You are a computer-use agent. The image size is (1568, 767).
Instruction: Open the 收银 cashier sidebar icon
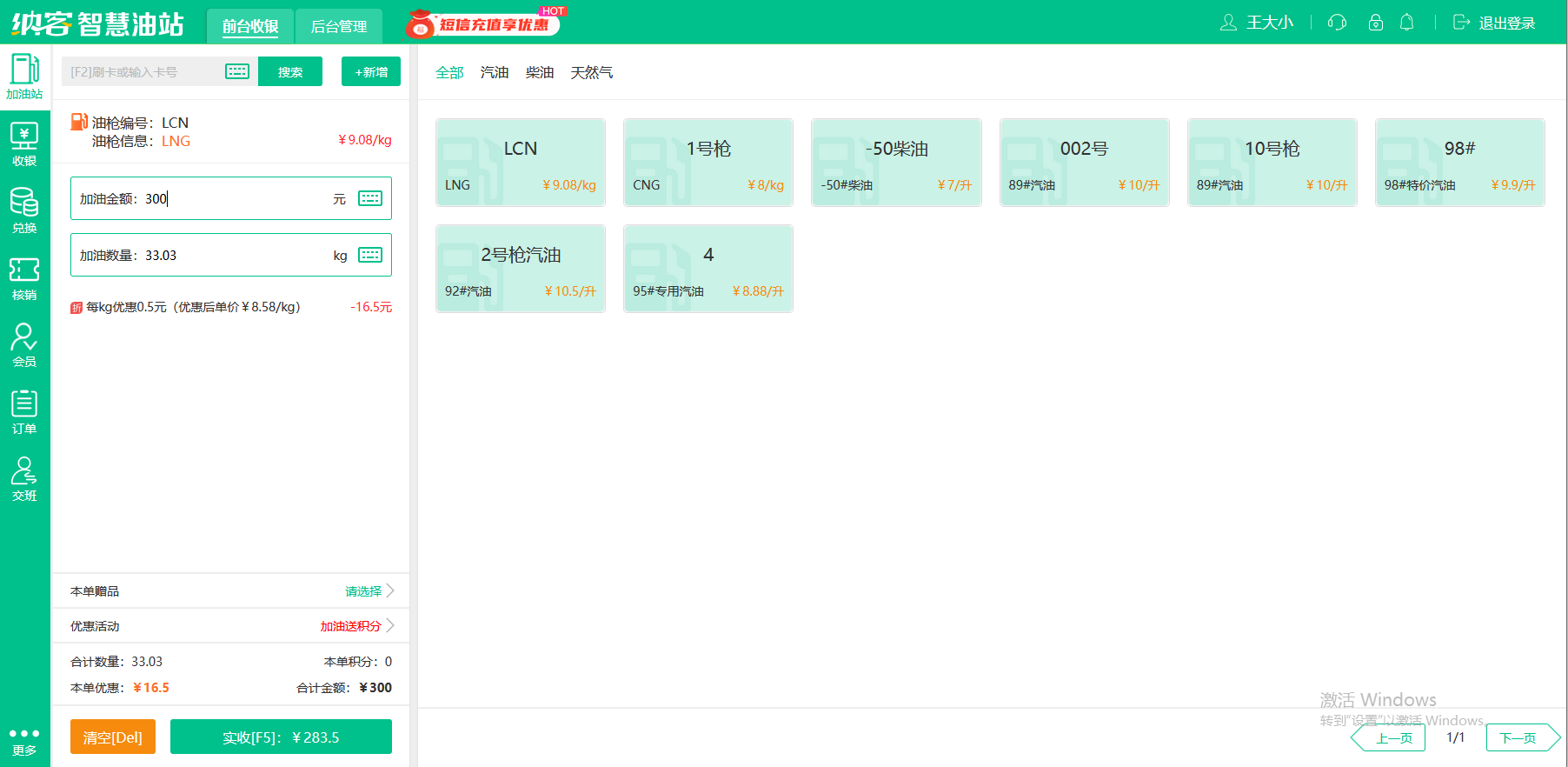click(x=24, y=144)
